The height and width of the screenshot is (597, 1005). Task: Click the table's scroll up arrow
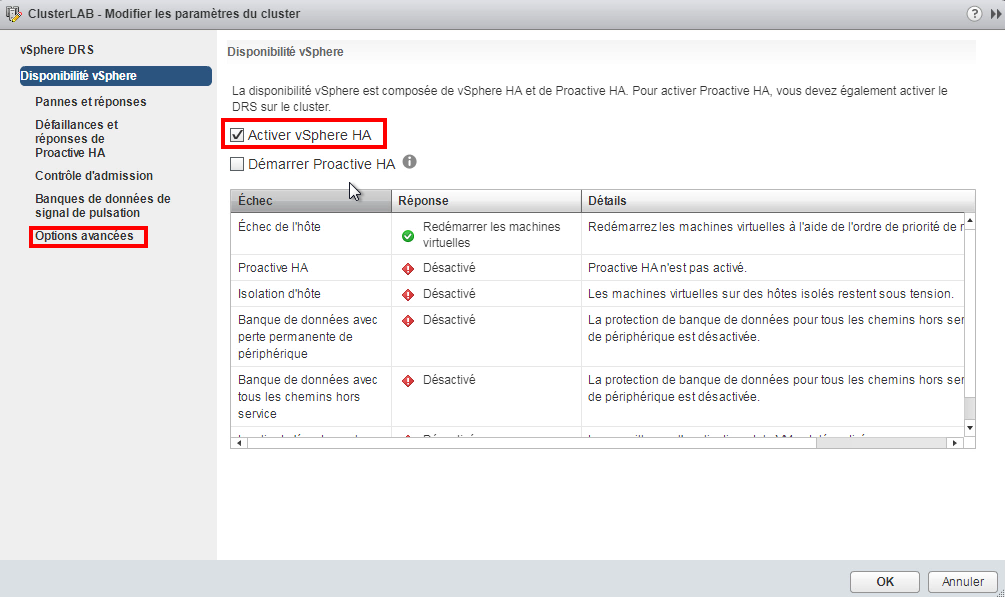(970, 221)
